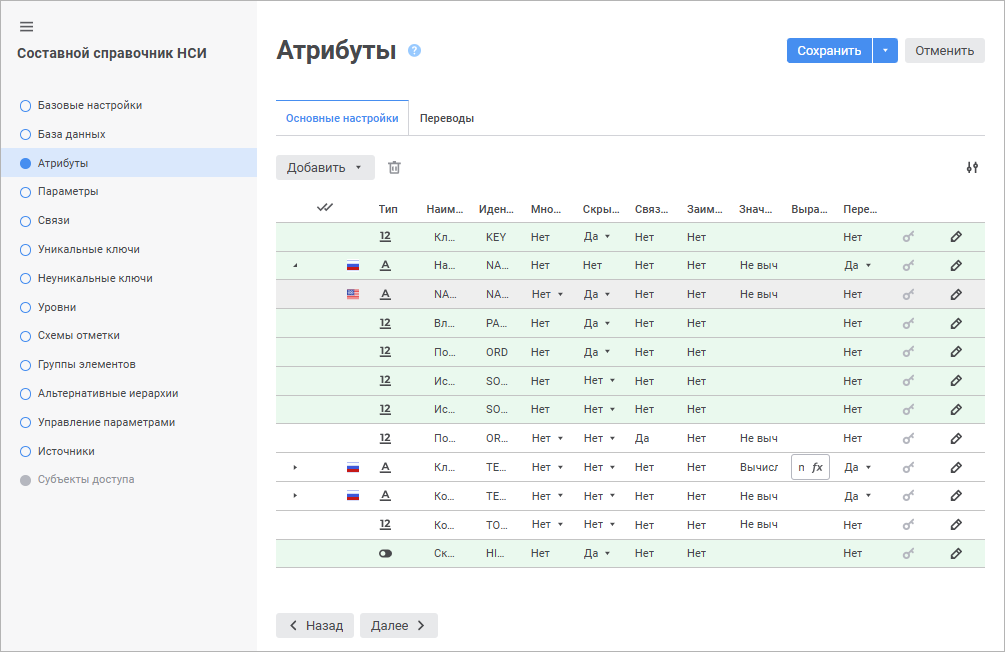Image resolution: width=1005 pixels, height=652 pixels.
Task: Open column settings sliders icon above the table
Action: point(972,167)
